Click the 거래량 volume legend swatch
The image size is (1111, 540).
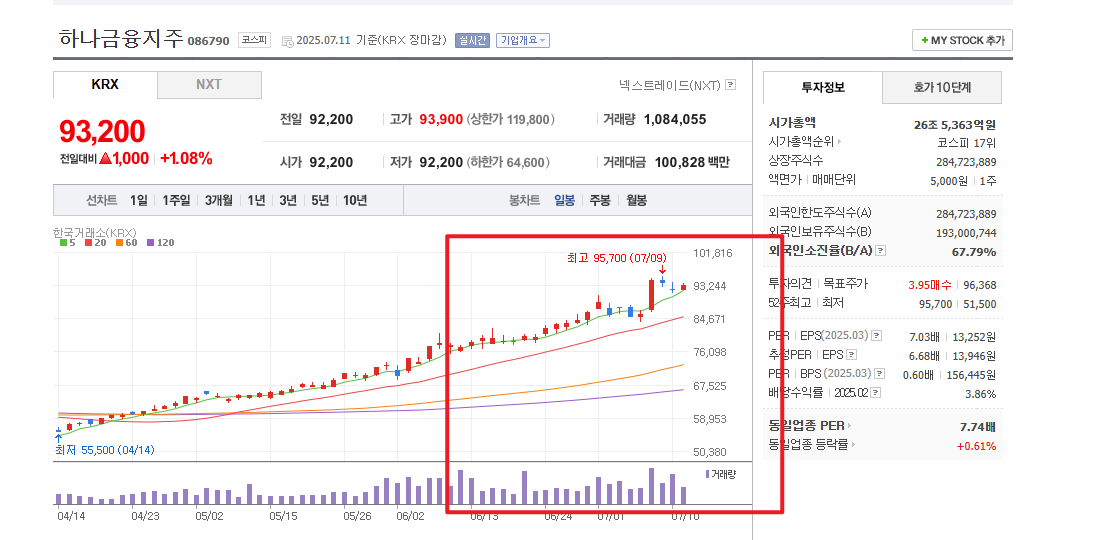click(x=708, y=474)
